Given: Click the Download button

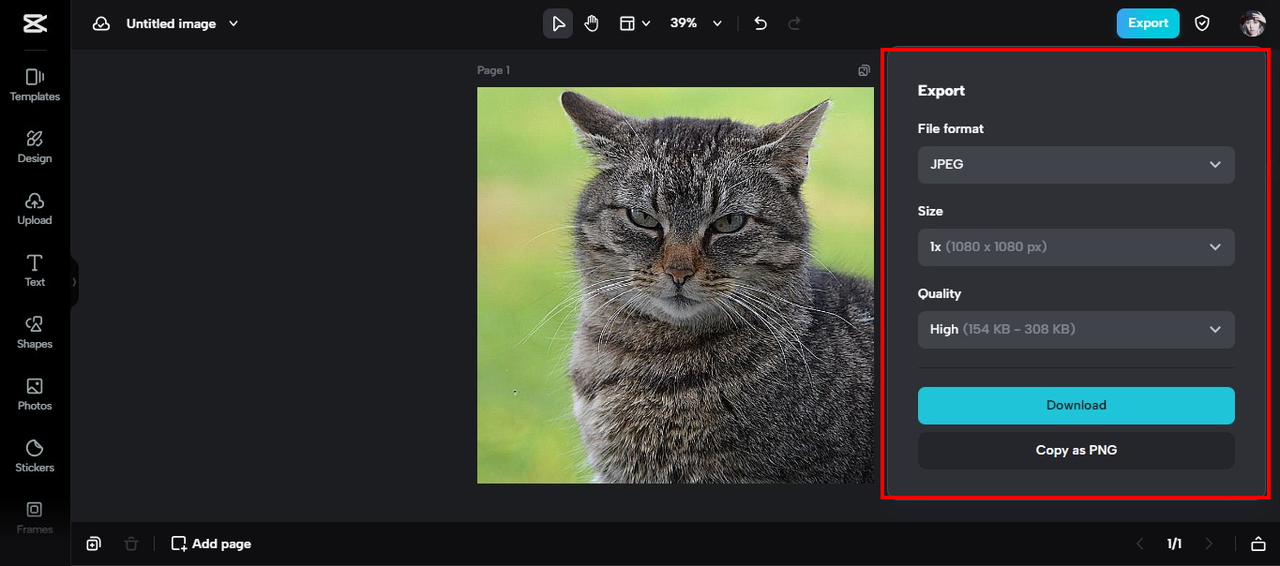Looking at the screenshot, I should (1076, 406).
